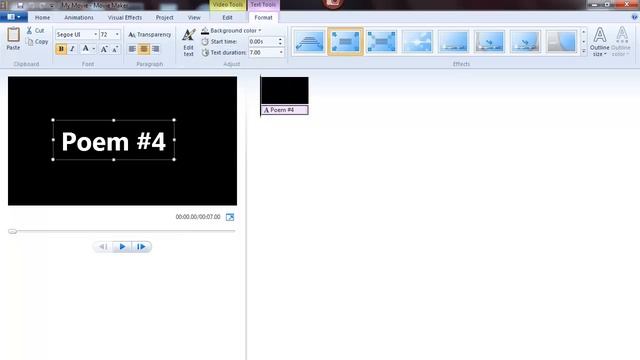Viewport: 640px width, 360px height.
Task: Click the font color A button
Action: pos(85,49)
